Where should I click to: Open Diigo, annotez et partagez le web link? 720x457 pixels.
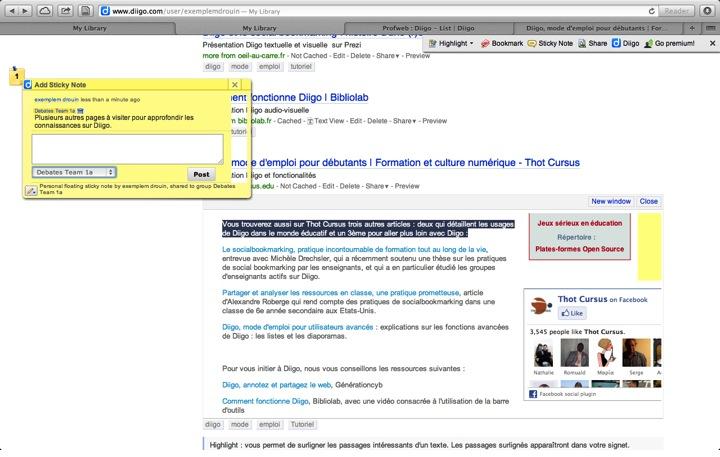[x=276, y=385]
